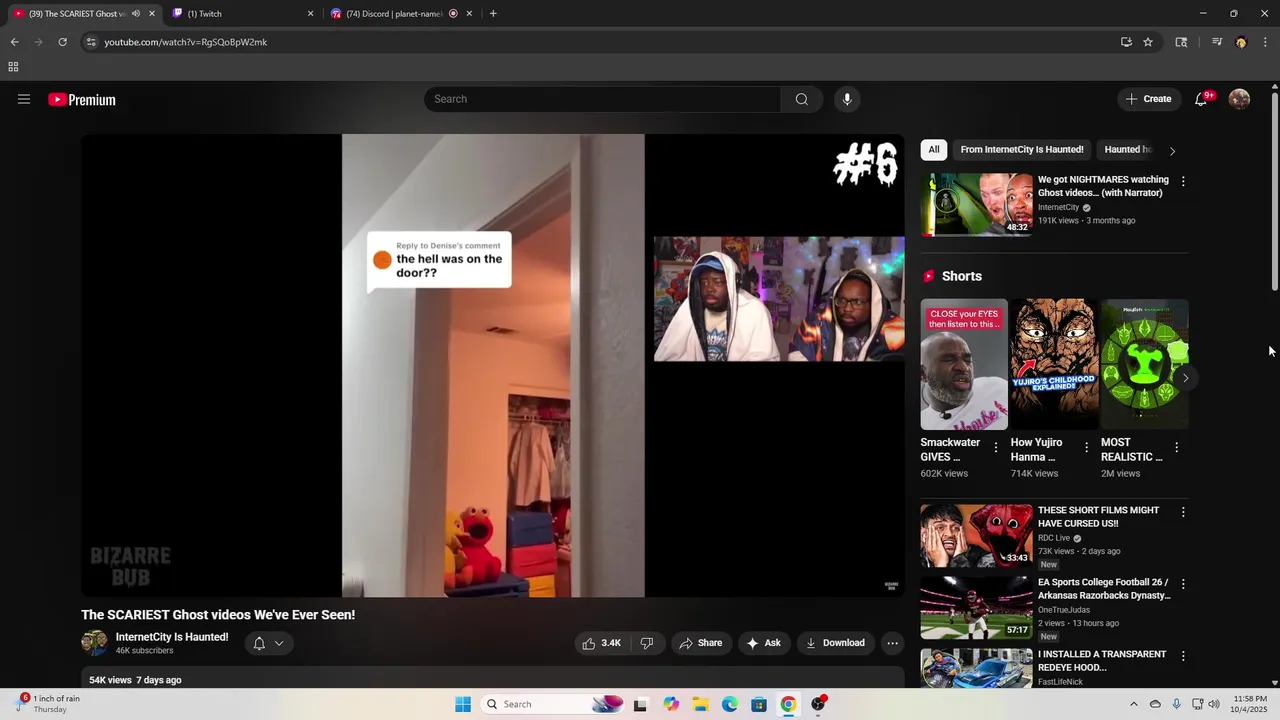This screenshot has height=720, width=1280.
Task: Click the address bar URL
Action: (186, 42)
